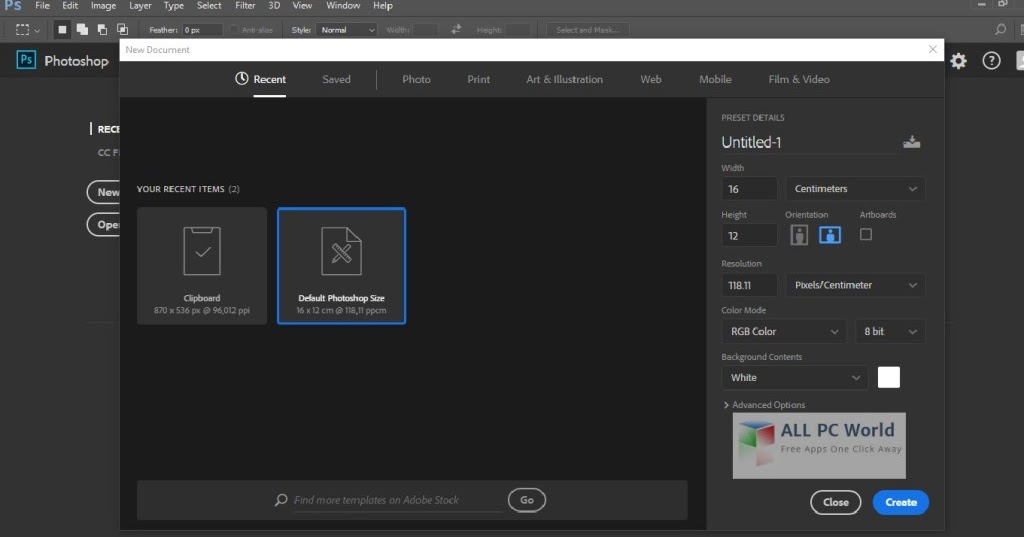Click the swap width and height icon
This screenshot has width=1024, height=537.
coord(456,29)
